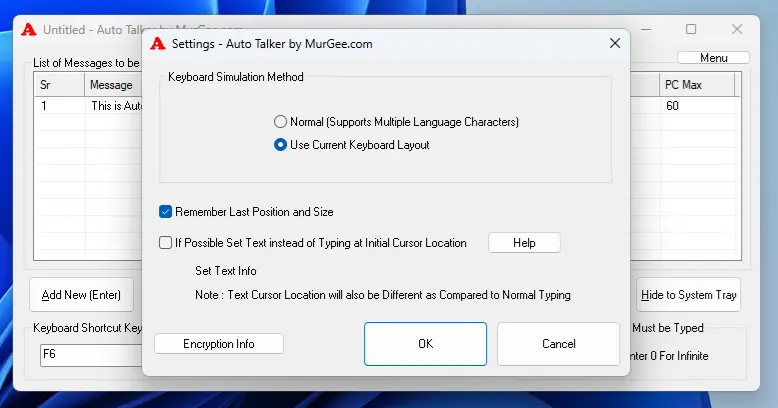Click the Keyboard Simulation Method group label

pos(236,77)
